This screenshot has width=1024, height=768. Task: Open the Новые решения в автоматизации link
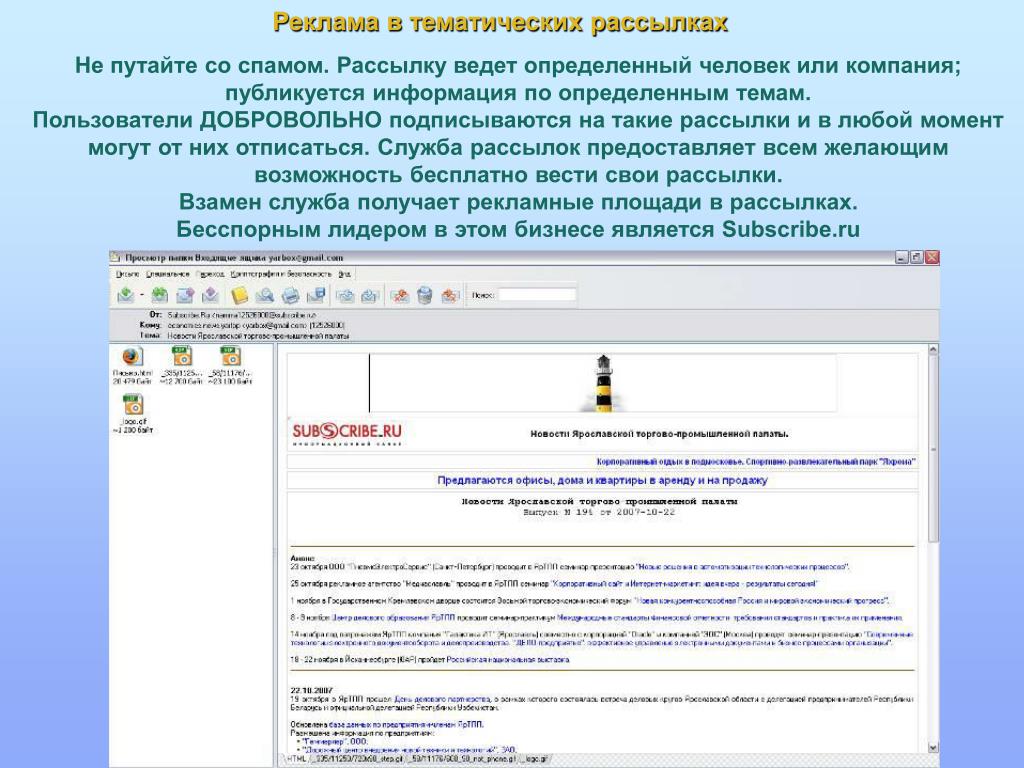point(742,567)
